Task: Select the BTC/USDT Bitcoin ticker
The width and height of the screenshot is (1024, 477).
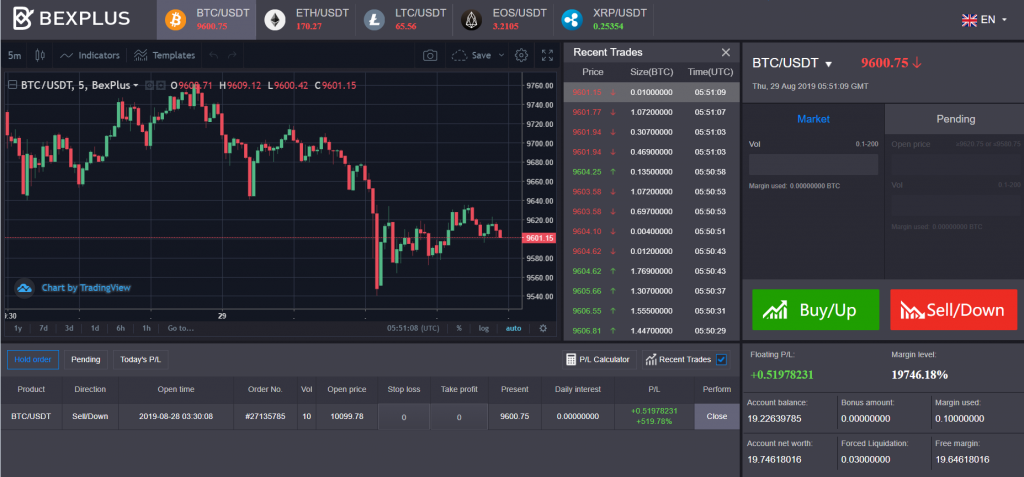Action: pos(206,20)
